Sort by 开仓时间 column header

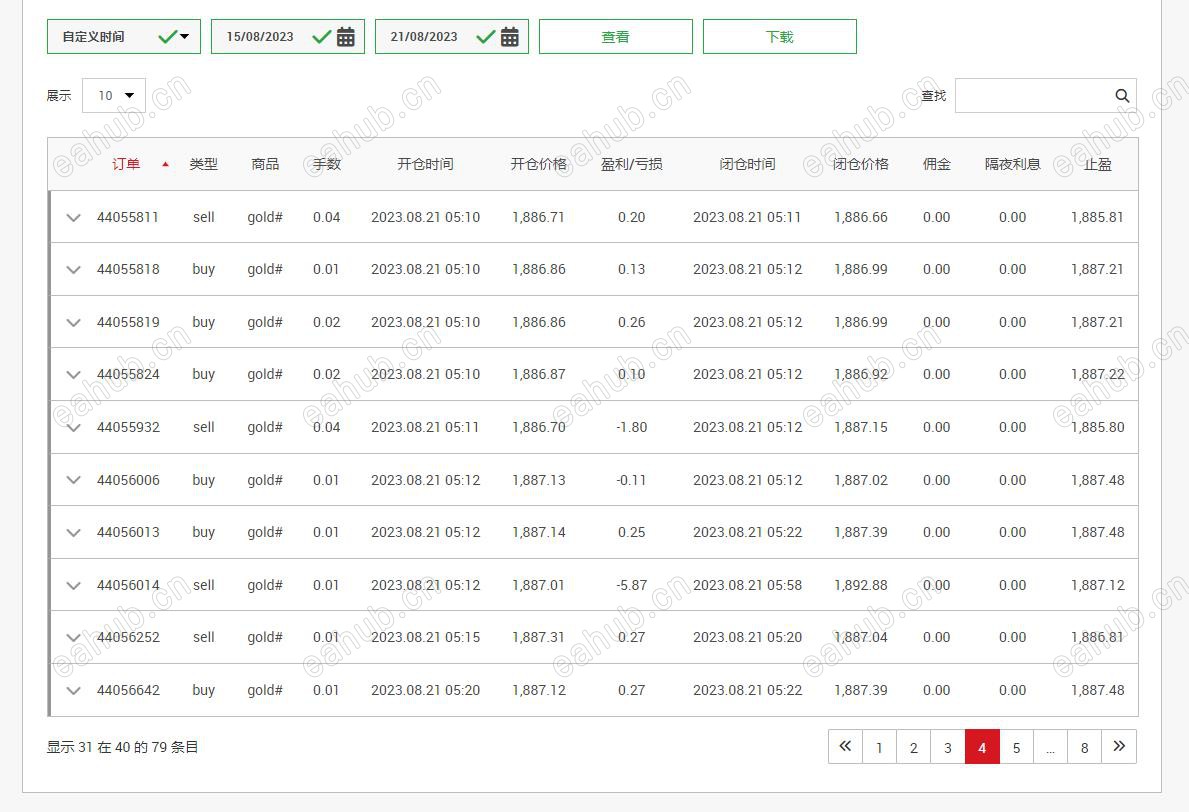coord(425,164)
